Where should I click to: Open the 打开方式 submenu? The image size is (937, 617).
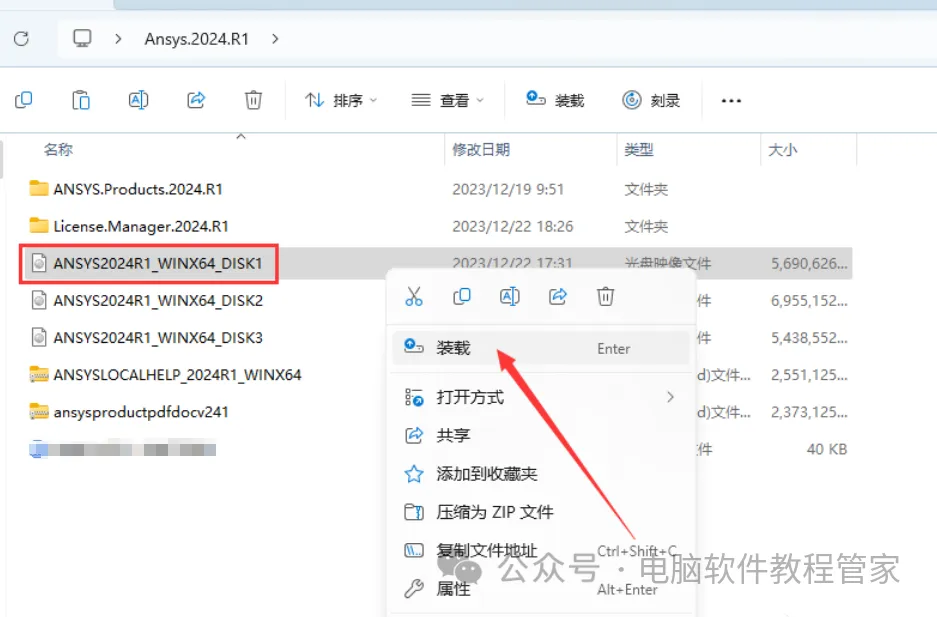(x=541, y=397)
